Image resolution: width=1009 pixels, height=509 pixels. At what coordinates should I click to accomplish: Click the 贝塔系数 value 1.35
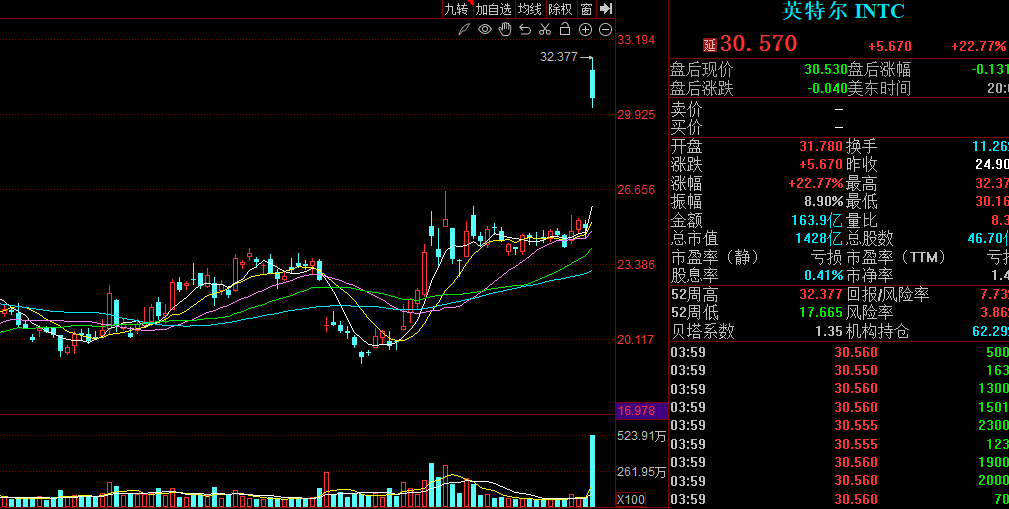point(828,331)
